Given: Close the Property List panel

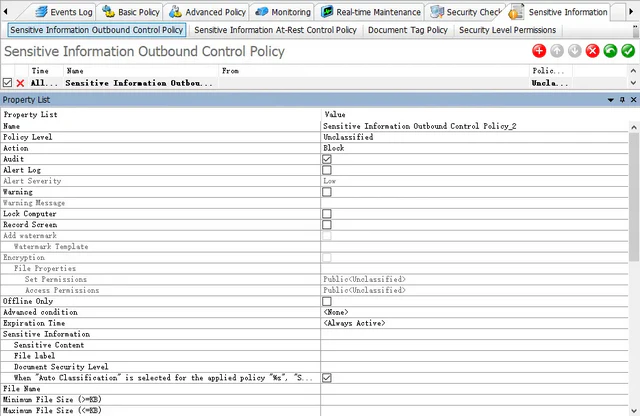Looking at the screenshot, I should [x=633, y=100].
